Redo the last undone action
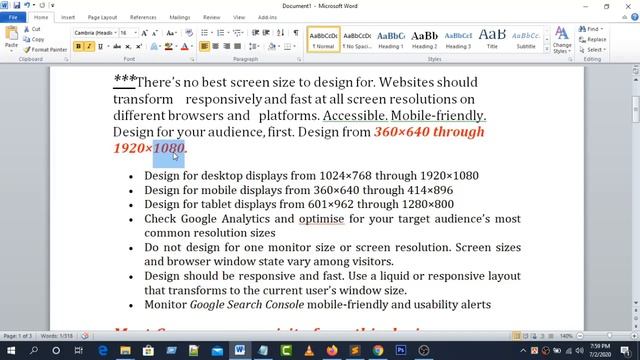 pos(42,6)
